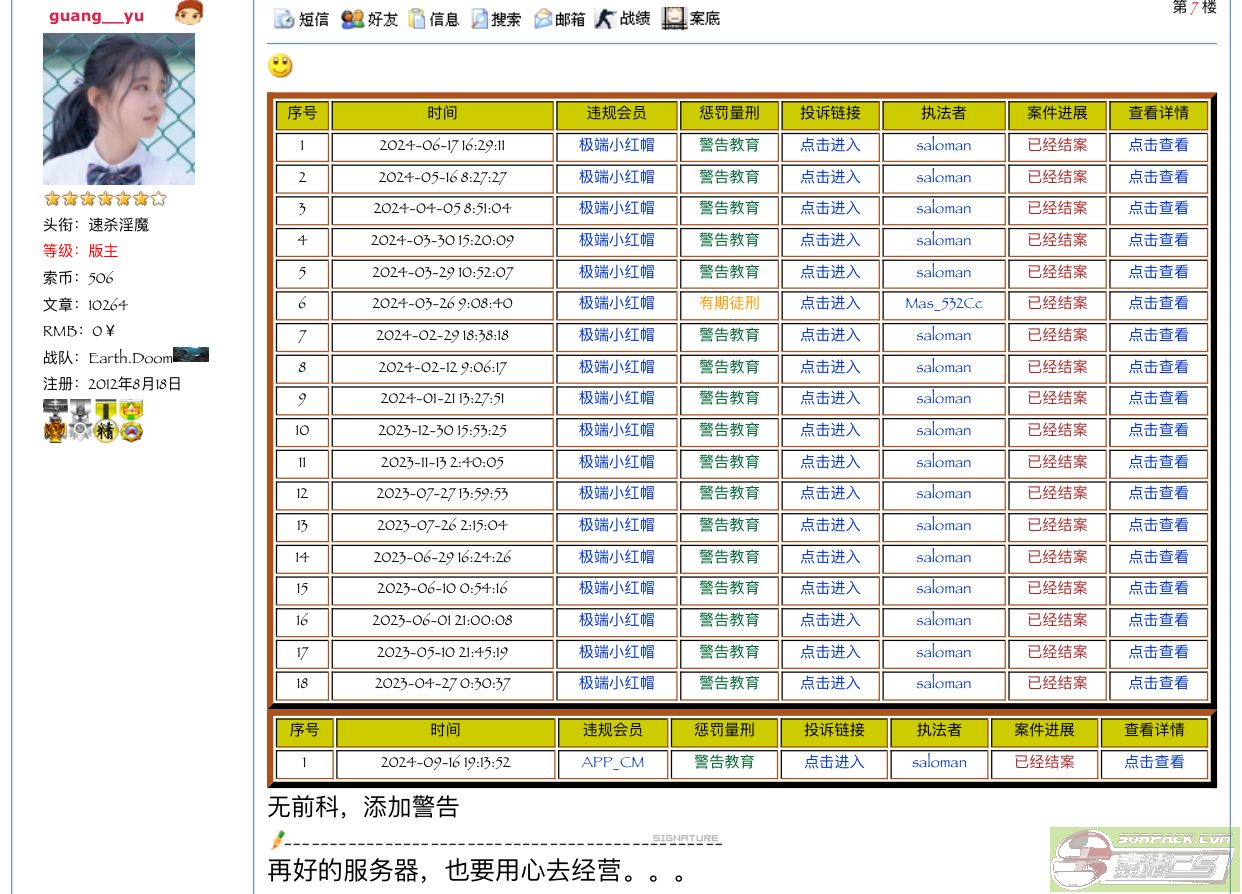Click 点击查看 in the APP_CM row
The image size is (1242, 894).
(x=1153, y=762)
